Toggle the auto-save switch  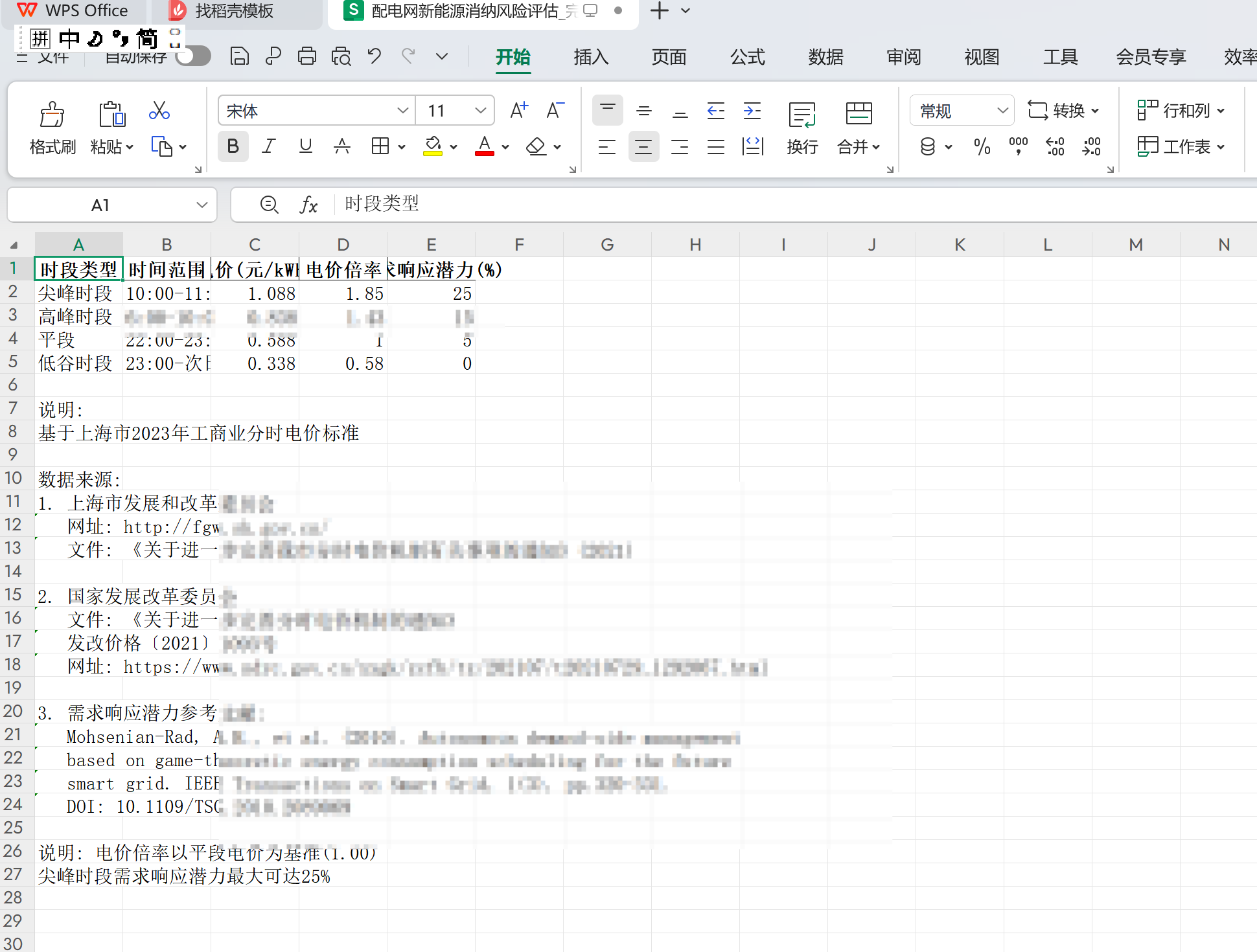[x=194, y=56]
